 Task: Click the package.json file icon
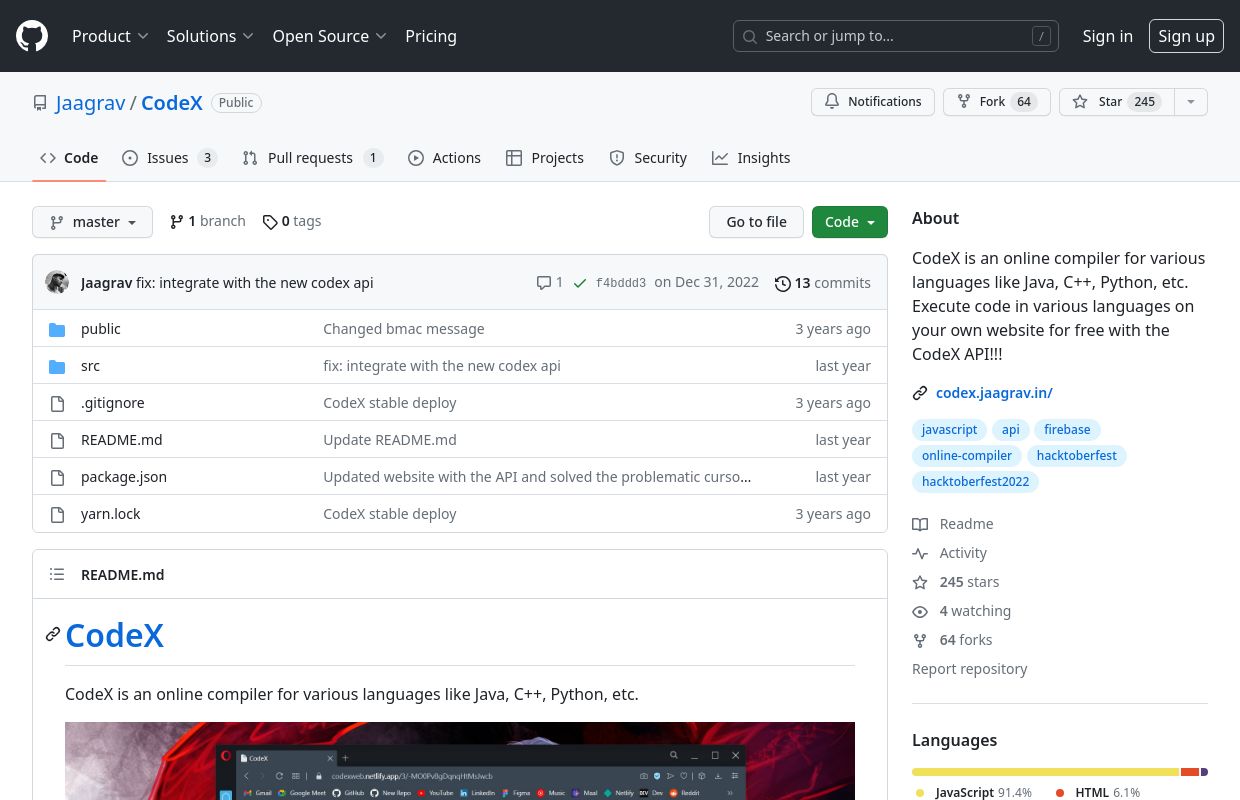tap(57, 477)
